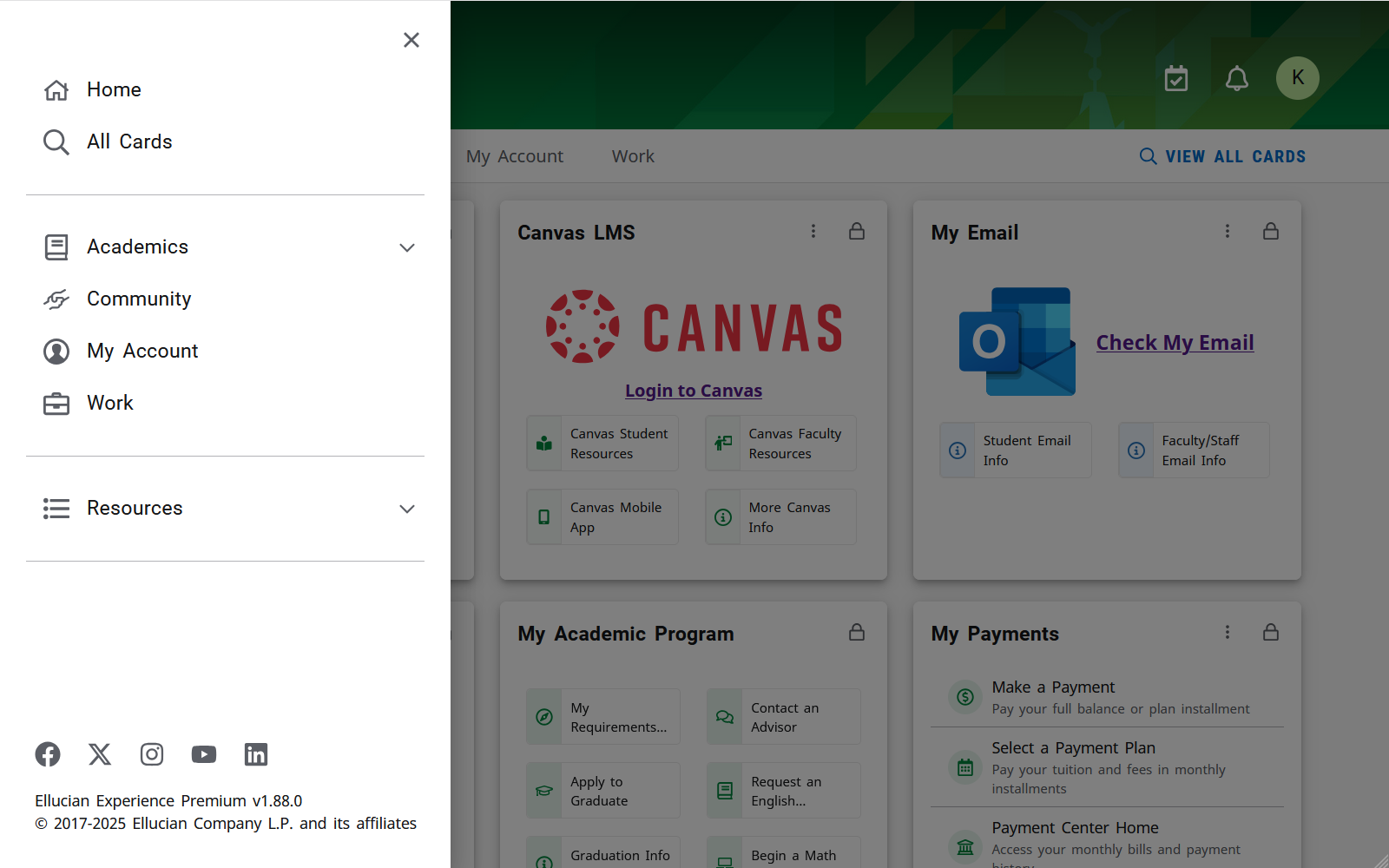Screen dimensions: 1389x868
Task: Open Student Email Info button
Action: [x=1016, y=450]
